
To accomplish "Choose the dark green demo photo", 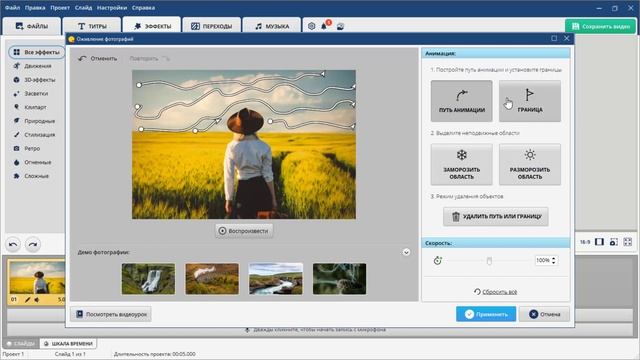I will coord(340,279).
